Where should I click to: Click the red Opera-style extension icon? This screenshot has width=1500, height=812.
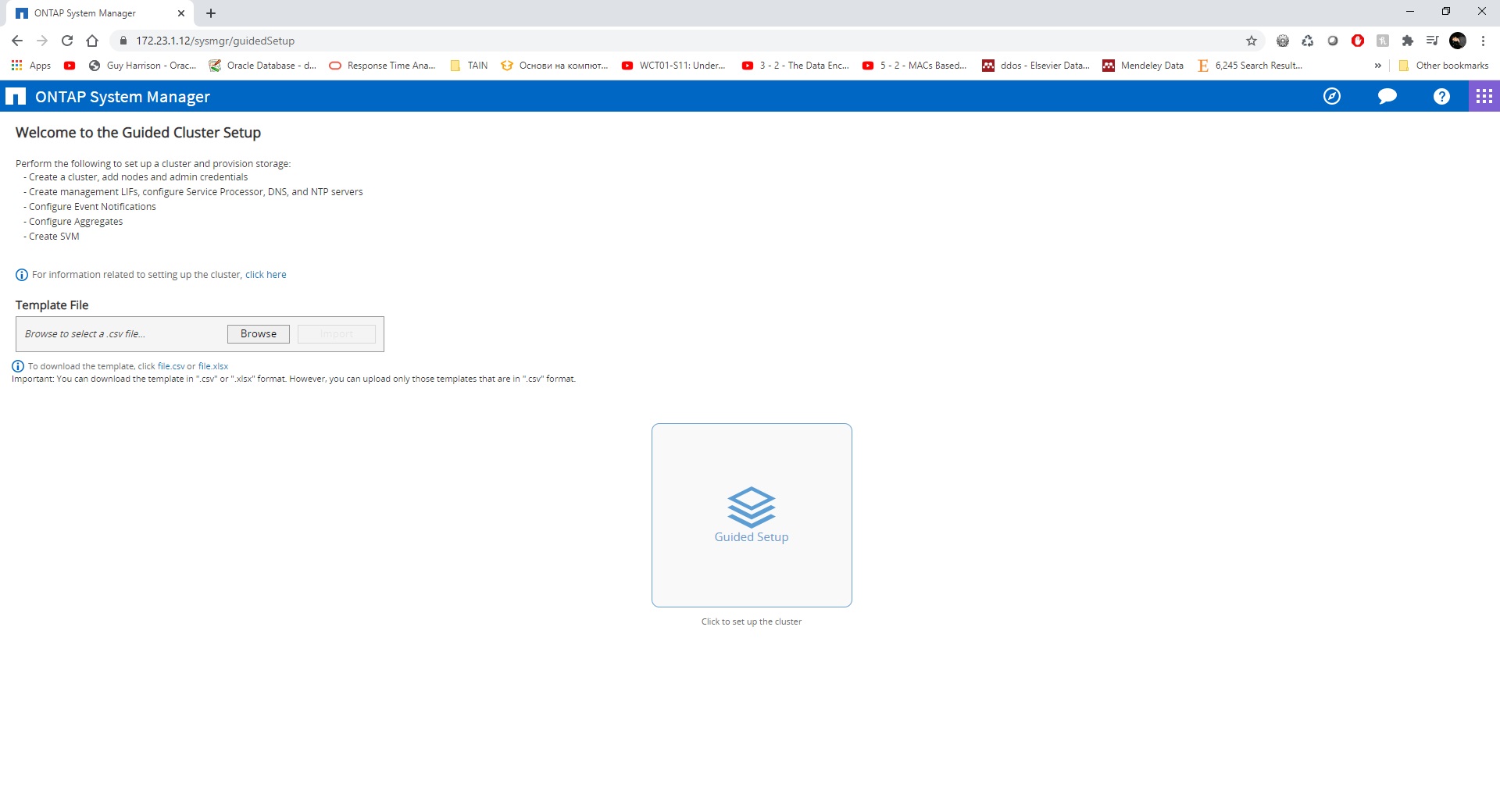click(x=1358, y=41)
